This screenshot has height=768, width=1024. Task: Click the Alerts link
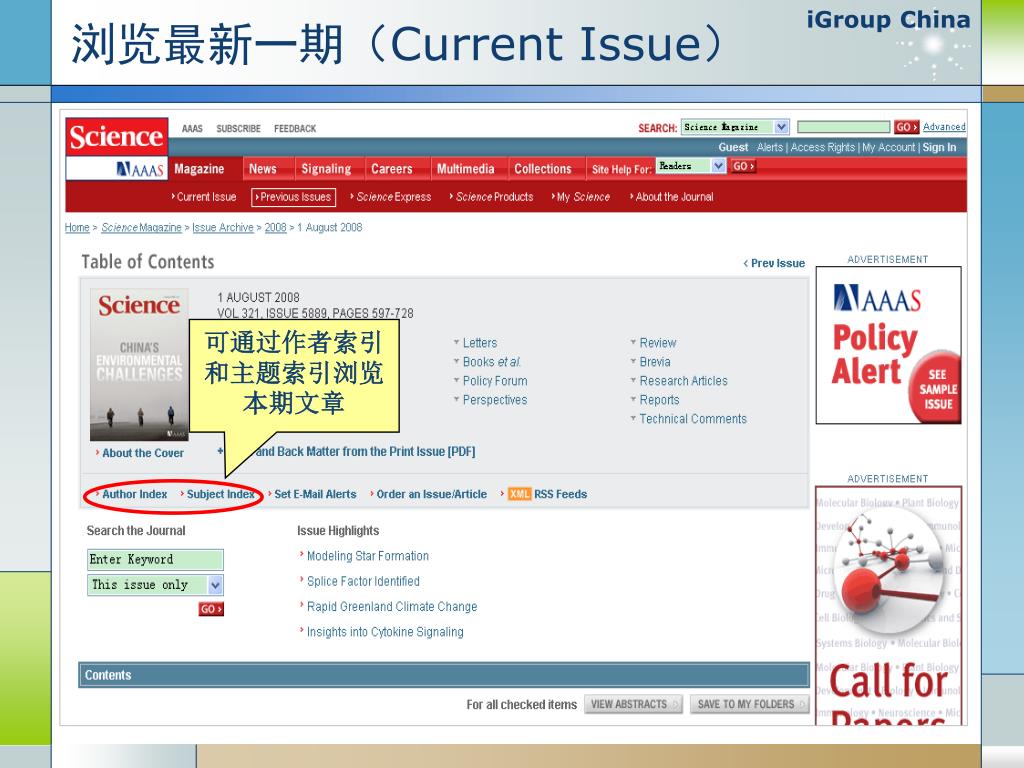point(770,148)
